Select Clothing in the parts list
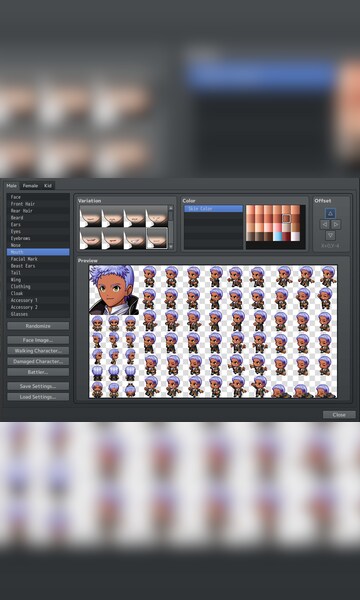 [38, 287]
